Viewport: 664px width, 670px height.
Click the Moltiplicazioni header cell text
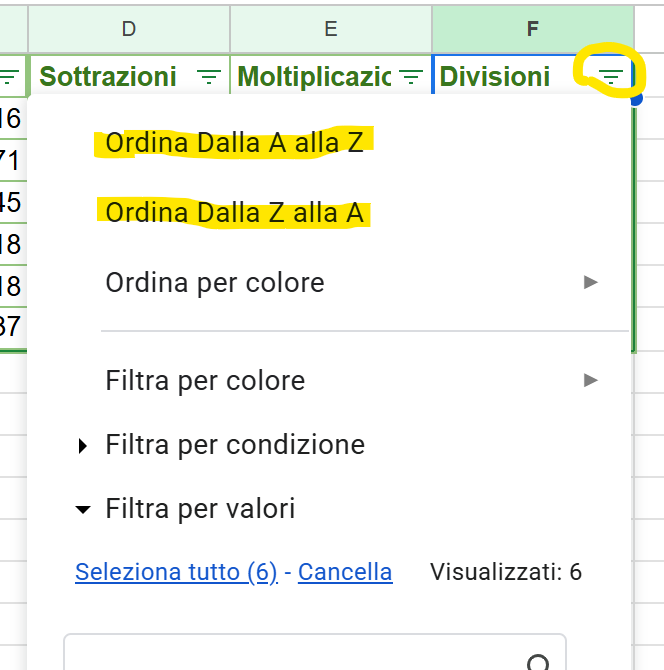(315, 77)
